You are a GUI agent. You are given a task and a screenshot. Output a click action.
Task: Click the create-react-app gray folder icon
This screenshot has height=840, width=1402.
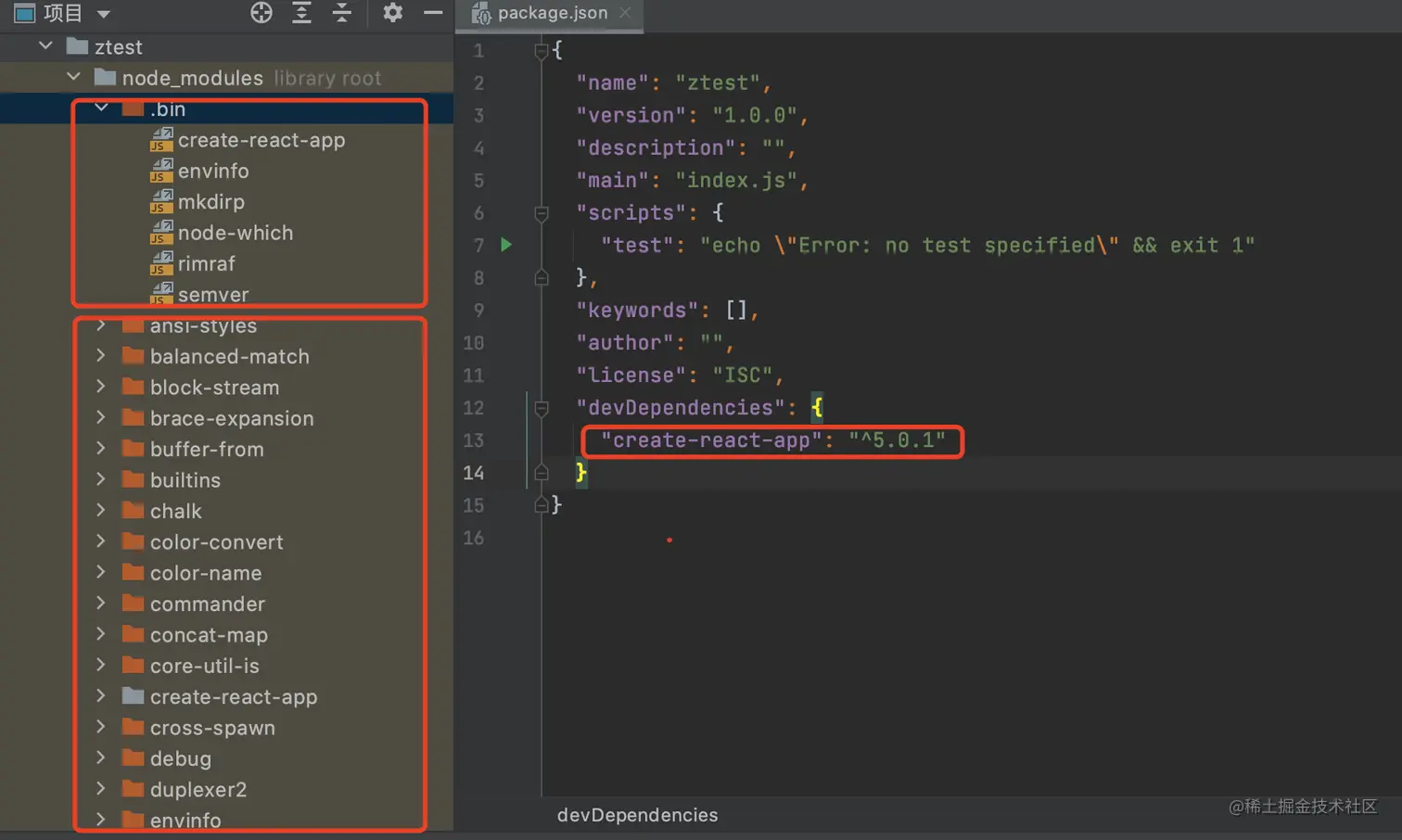click(x=134, y=695)
